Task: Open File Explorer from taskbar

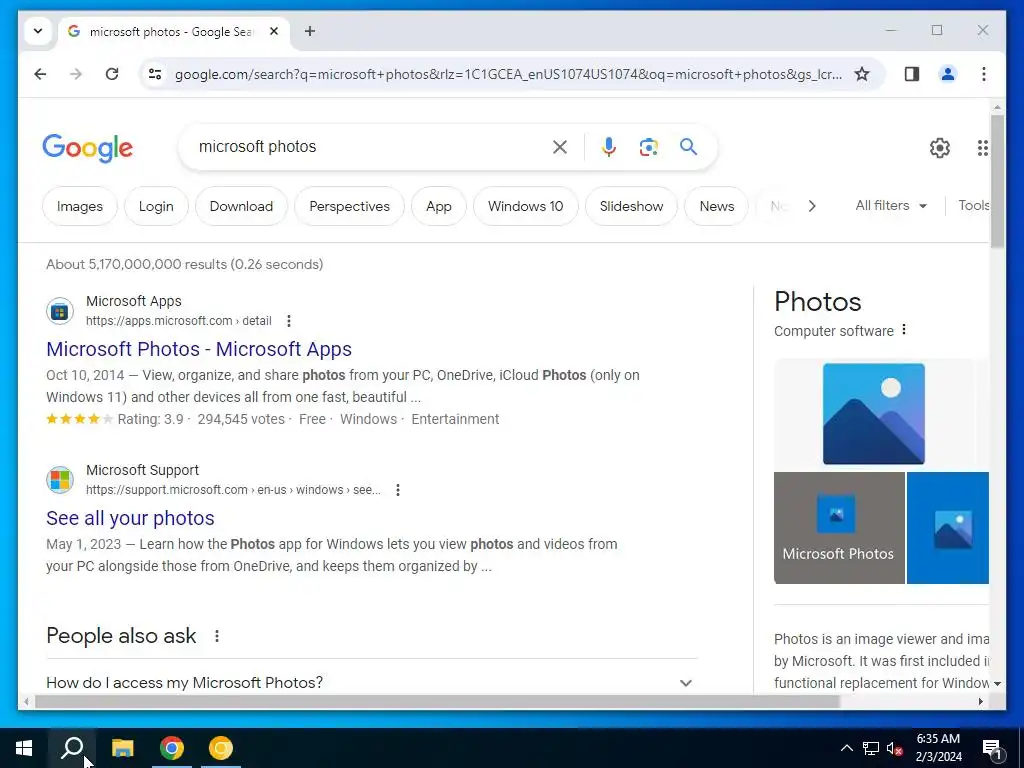Action: click(x=122, y=748)
